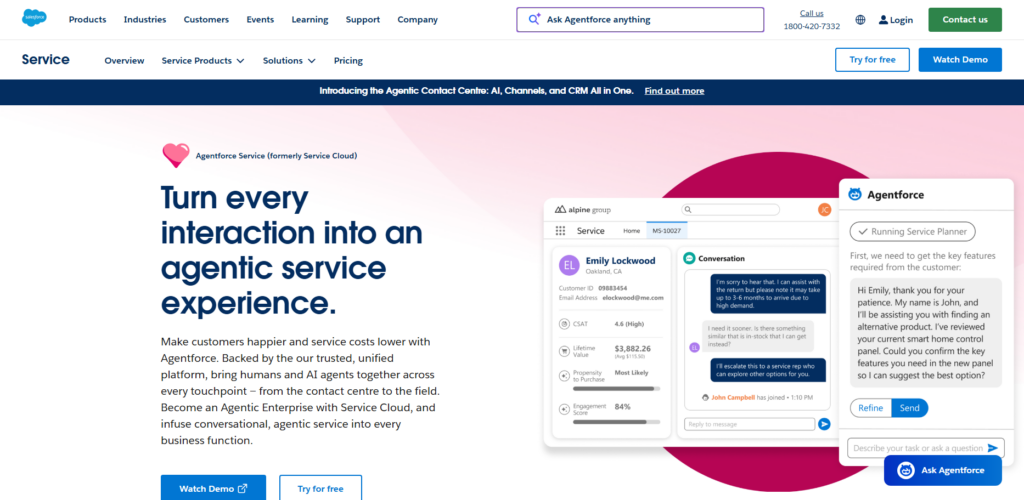Open the Industries menu

pos(145,20)
